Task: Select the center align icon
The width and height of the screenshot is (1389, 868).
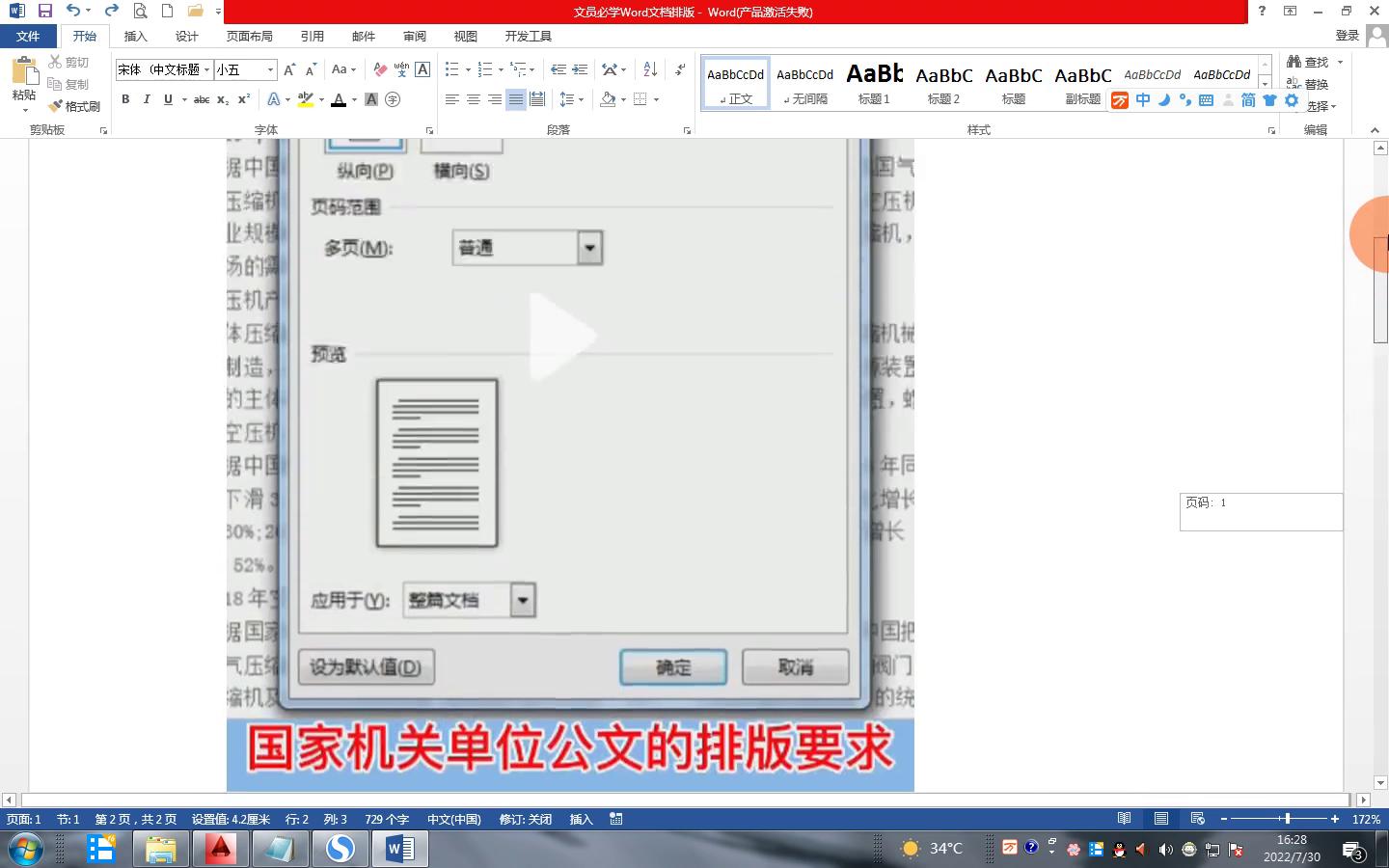Action: pyautogui.click(x=473, y=99)
